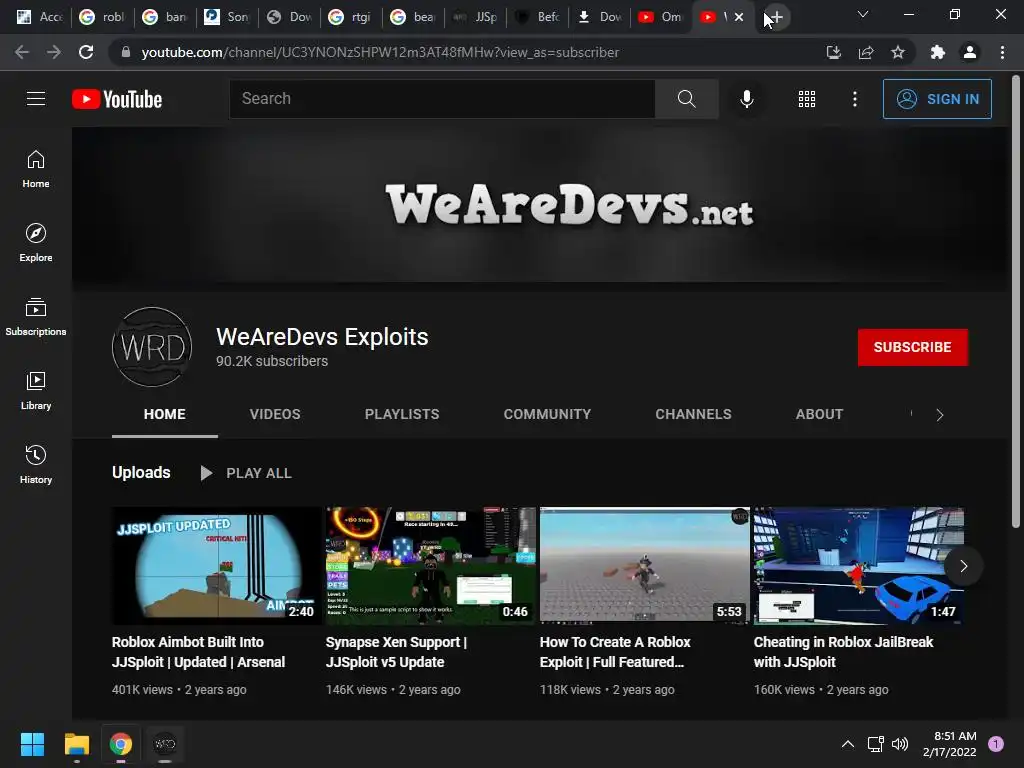Image resolution: width=1024 pixels, height=768 pixels.
Task: Open the Chrome profile icon
Action: (x=970, y=52)
